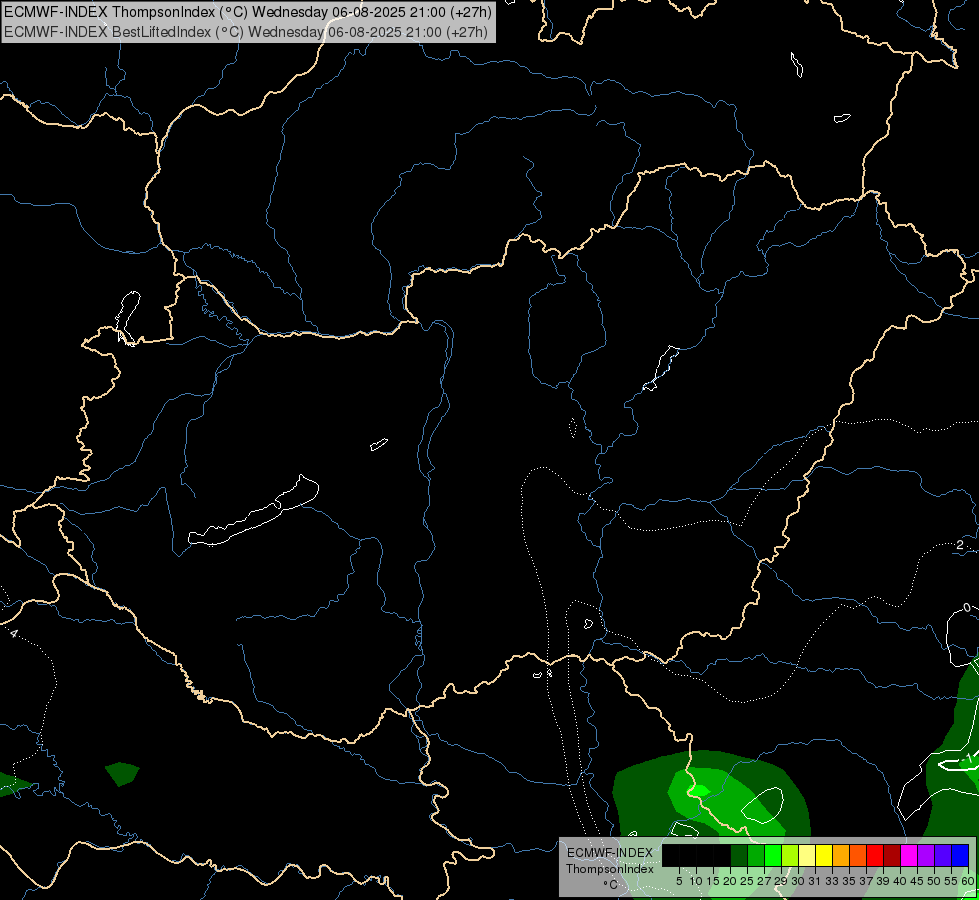
Task: Click the BestLiftedIndex title line at top
Action: click(246, 31)
